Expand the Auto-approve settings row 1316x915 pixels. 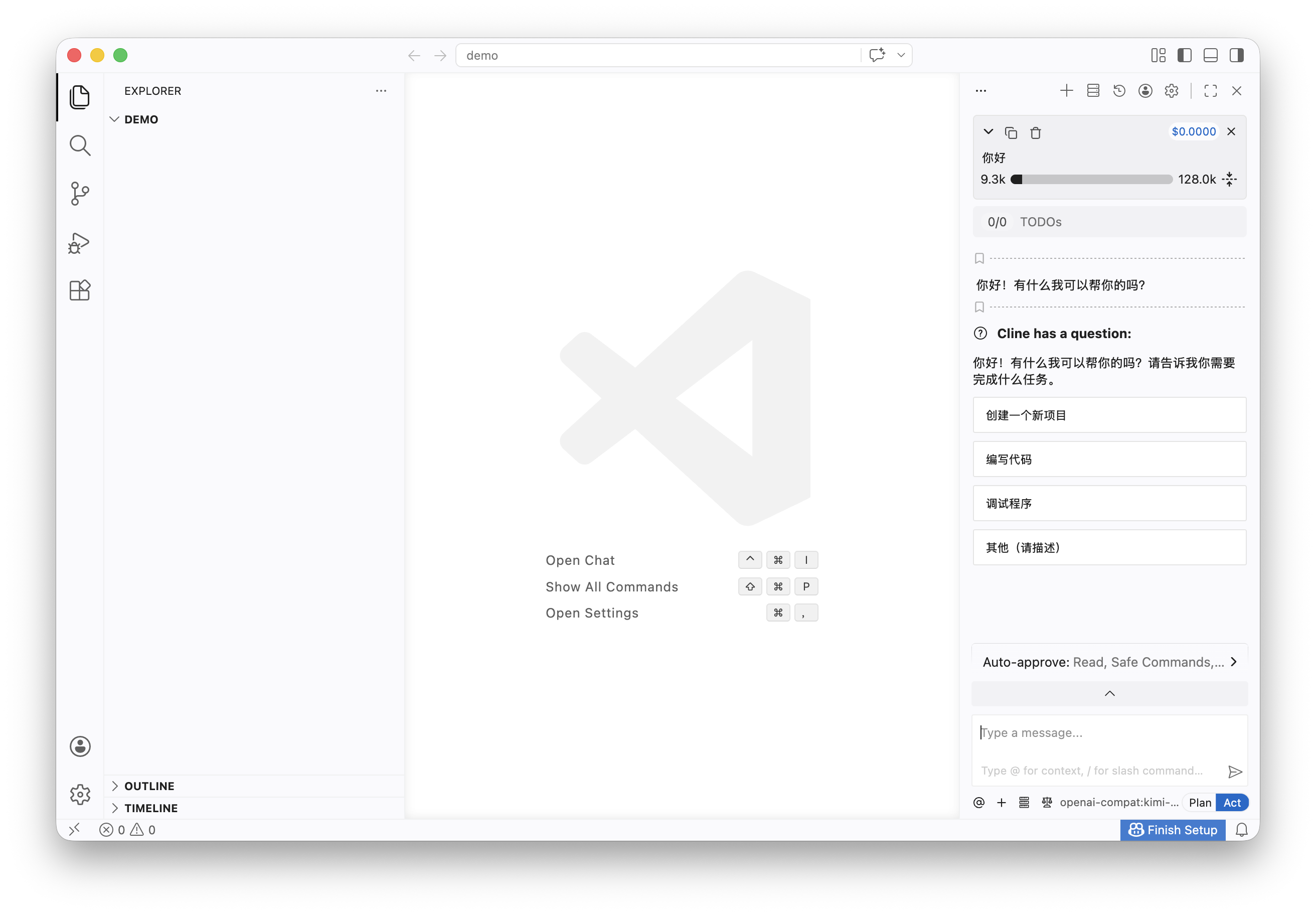1110,662
